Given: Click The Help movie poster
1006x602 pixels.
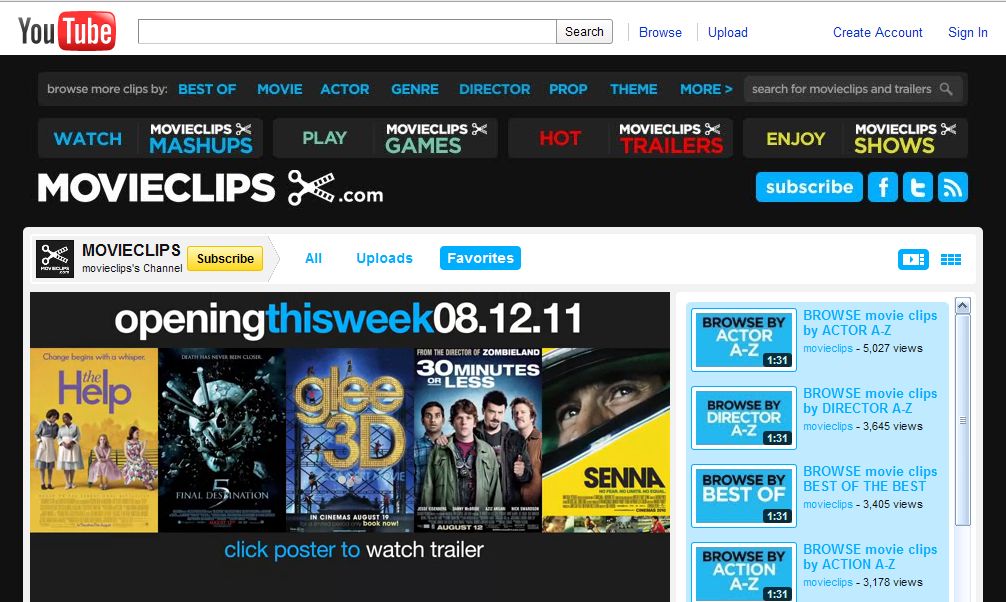Looking at the screenshot, I should [x=94, y=440].
